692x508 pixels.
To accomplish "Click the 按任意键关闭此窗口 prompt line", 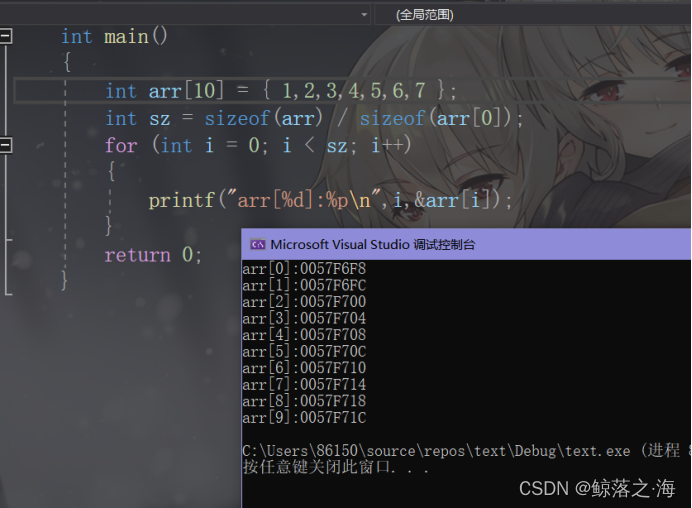I will (x=335, y=467).
